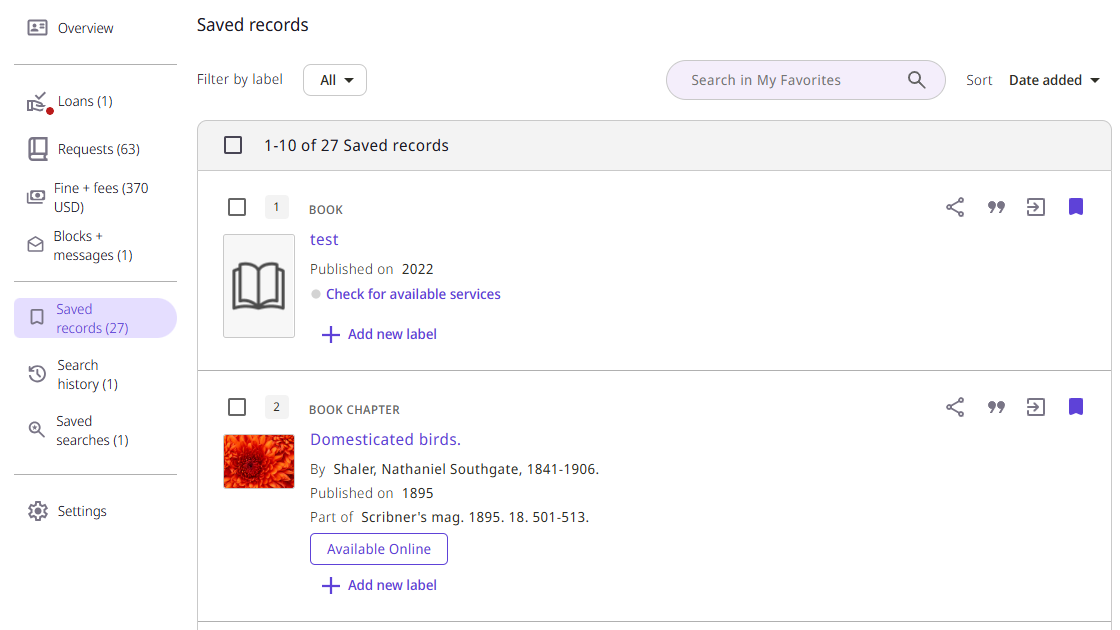Click export icon for the 'test' record
The width and height of the screenshot is (1120, 630).
point(1036,207)
